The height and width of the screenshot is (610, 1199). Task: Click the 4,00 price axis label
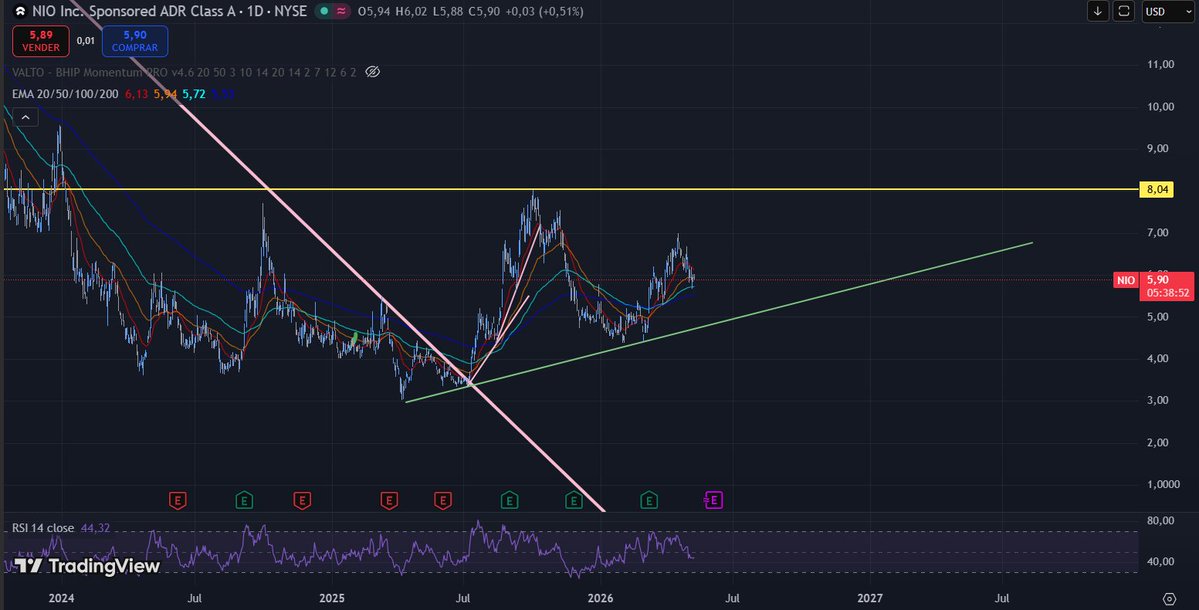tap(1158, 359)
